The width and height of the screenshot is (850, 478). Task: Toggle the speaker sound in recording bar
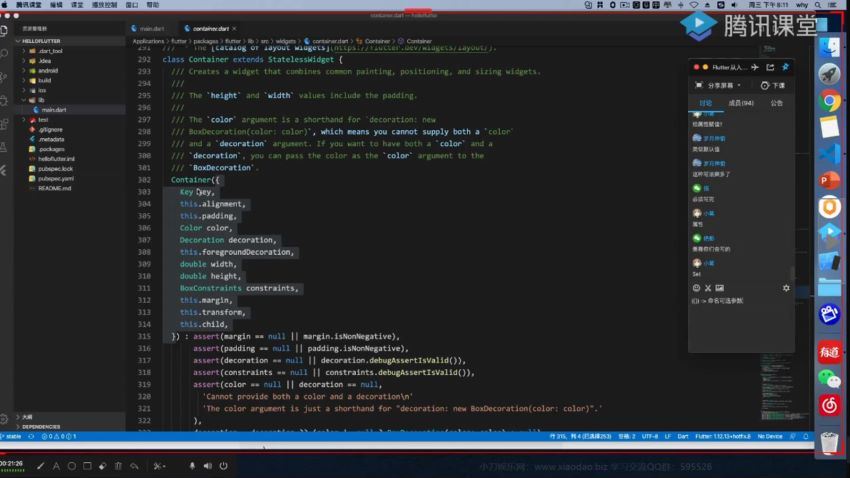click(x=208, y=466)
